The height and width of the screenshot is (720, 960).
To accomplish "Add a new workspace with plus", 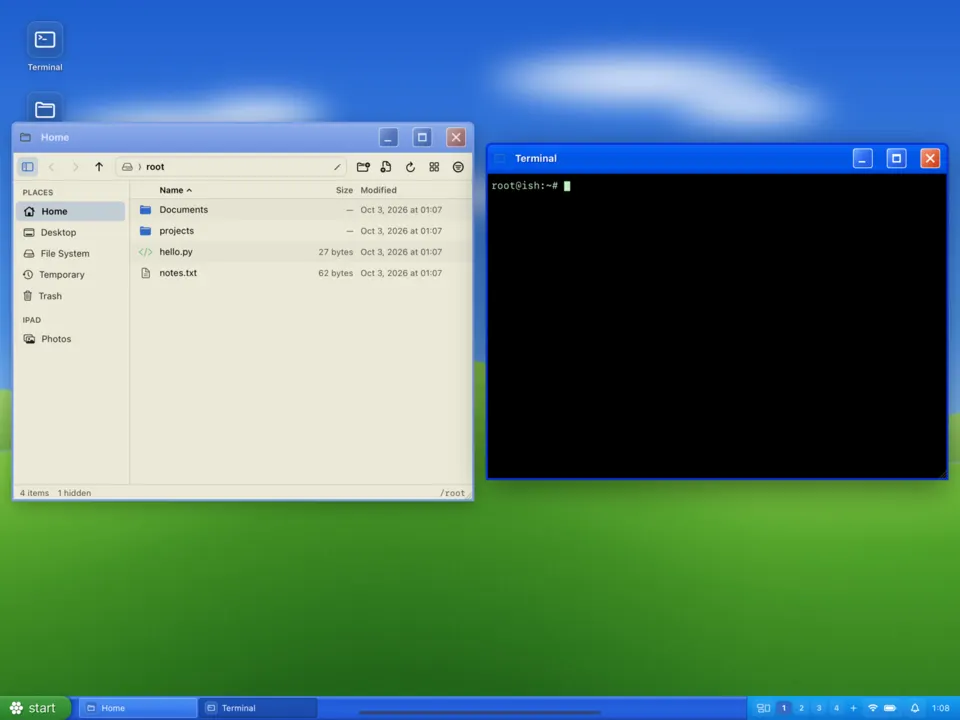I will 853,708.
